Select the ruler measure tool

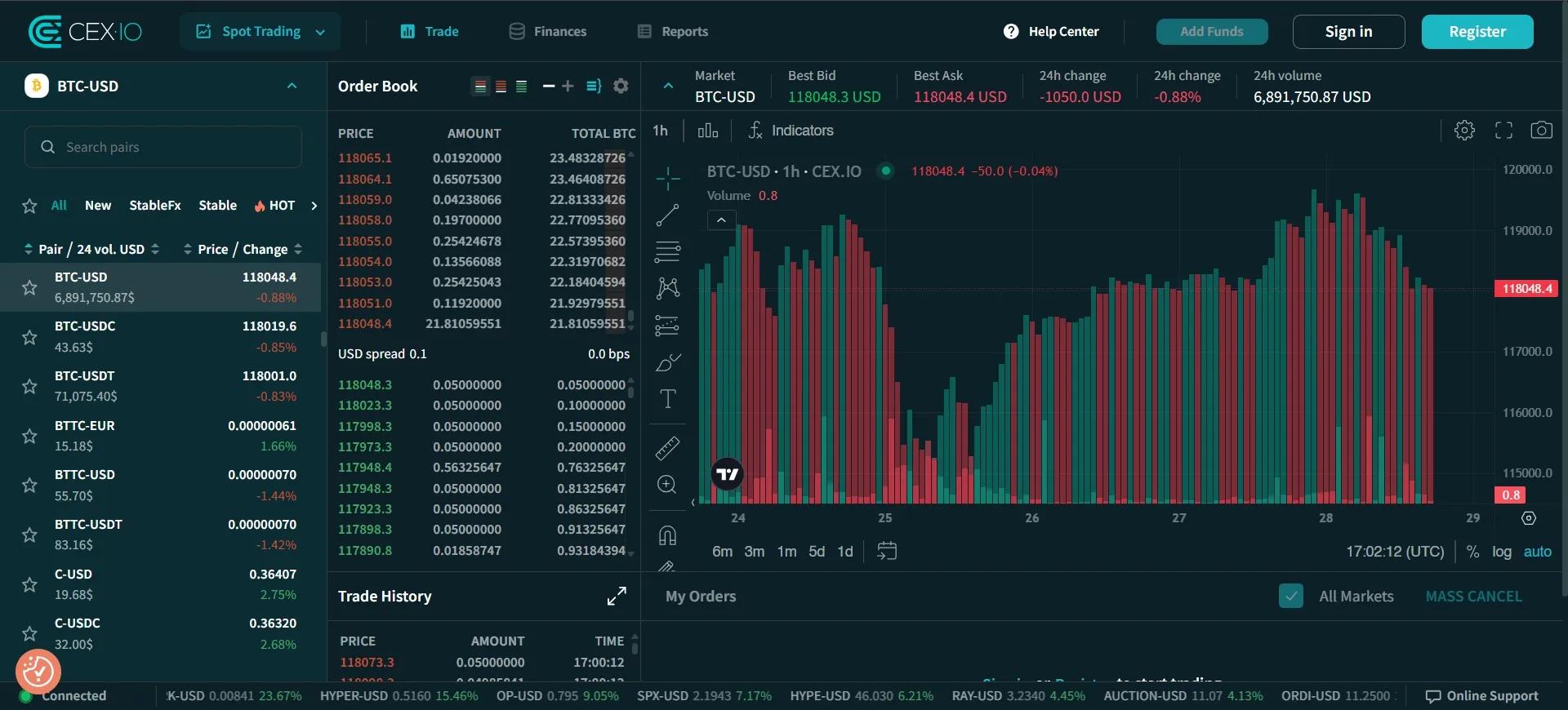coord(667,447)
